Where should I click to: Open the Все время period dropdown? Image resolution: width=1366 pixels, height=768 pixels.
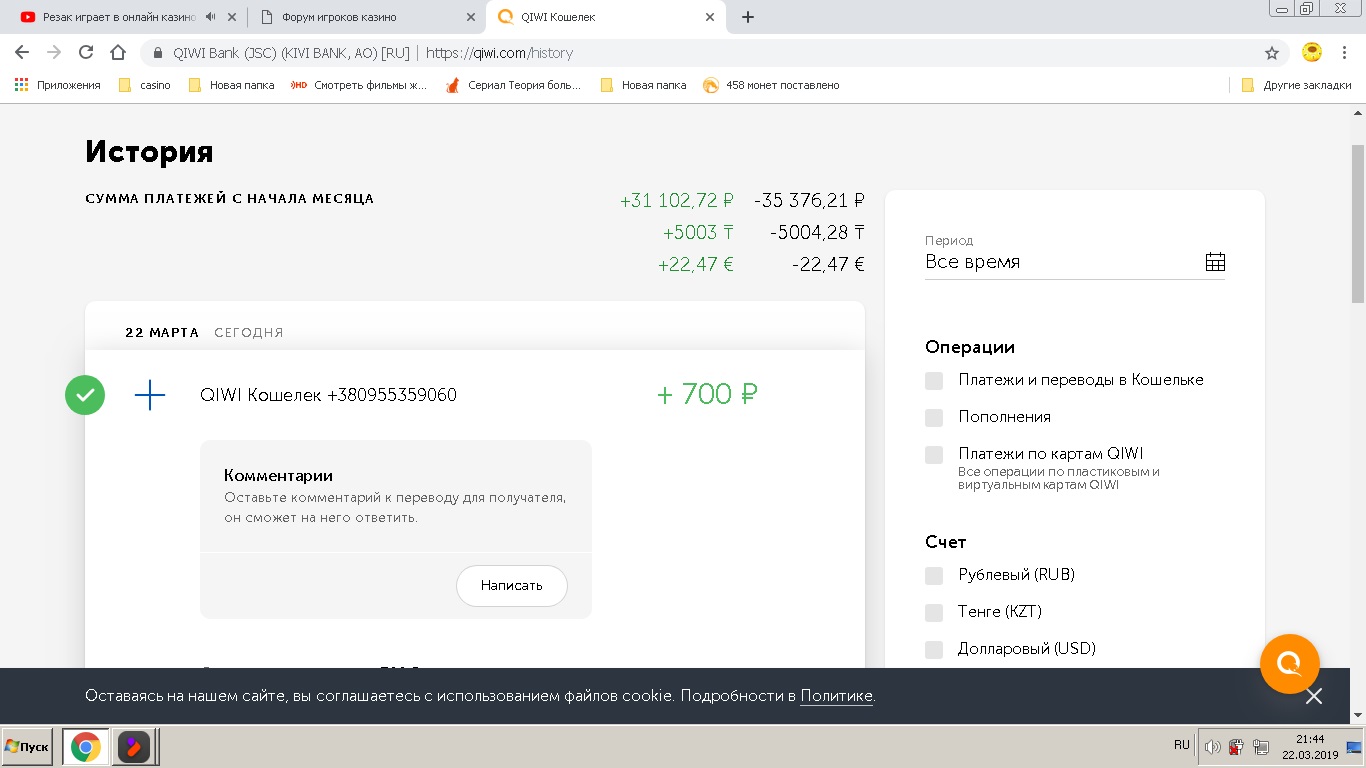(x=1075, y=262)
